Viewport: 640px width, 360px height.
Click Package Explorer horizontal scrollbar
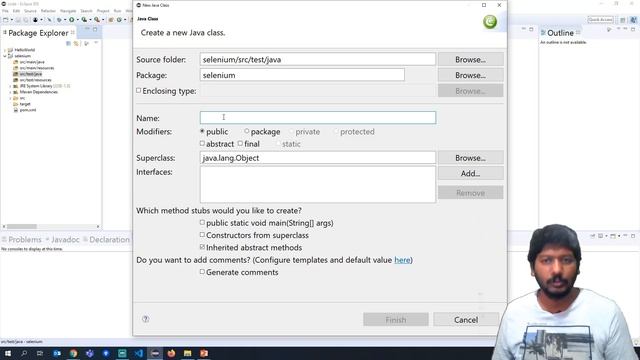tap(22, 227)
